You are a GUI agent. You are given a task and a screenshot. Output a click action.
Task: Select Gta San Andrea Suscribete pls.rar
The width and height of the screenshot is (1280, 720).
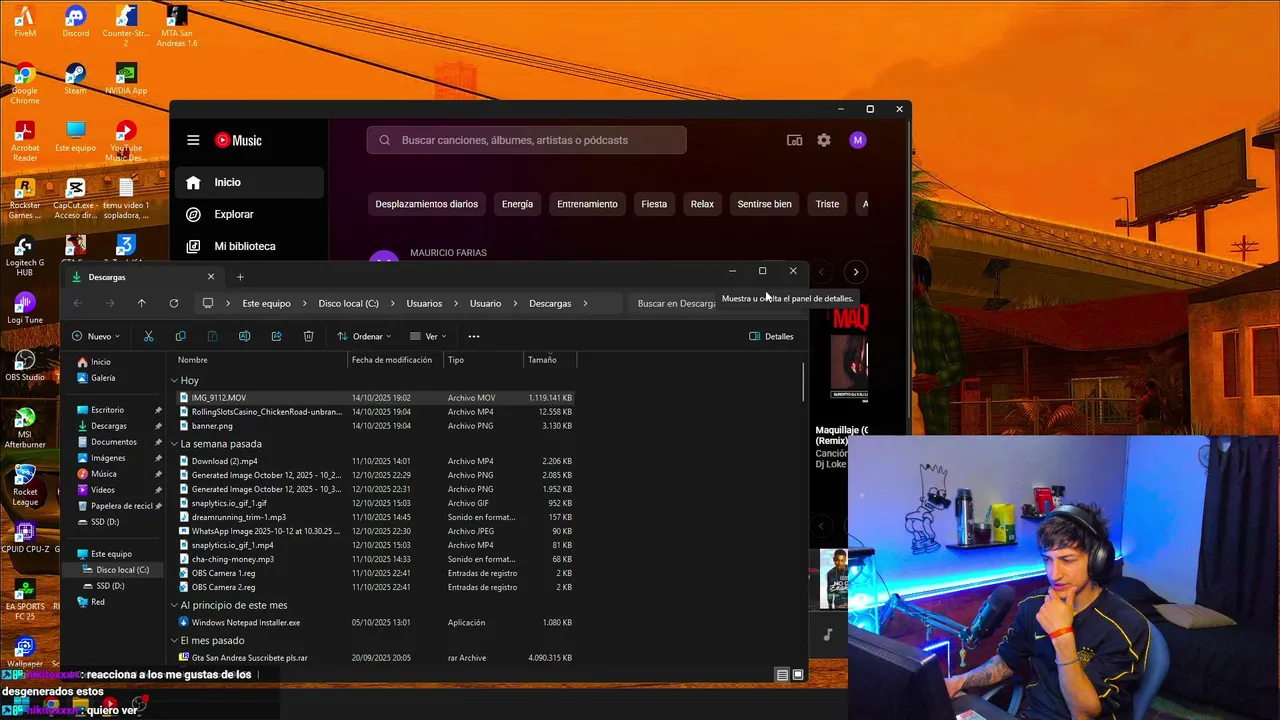(375, 658)
